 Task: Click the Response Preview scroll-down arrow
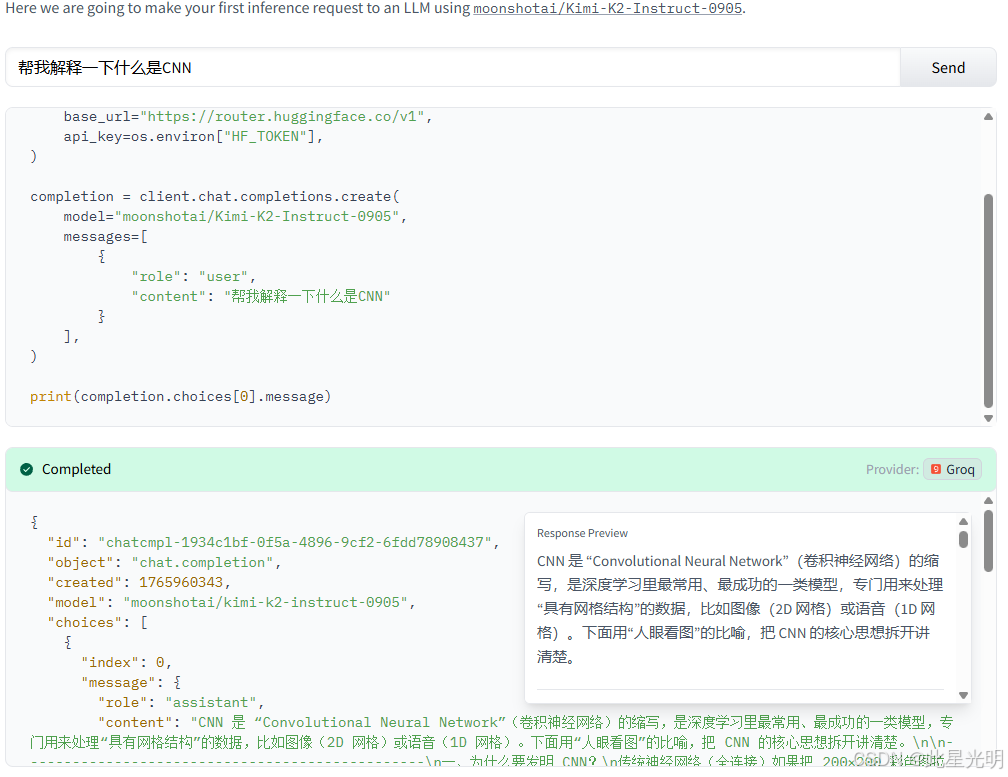[963, 695]
